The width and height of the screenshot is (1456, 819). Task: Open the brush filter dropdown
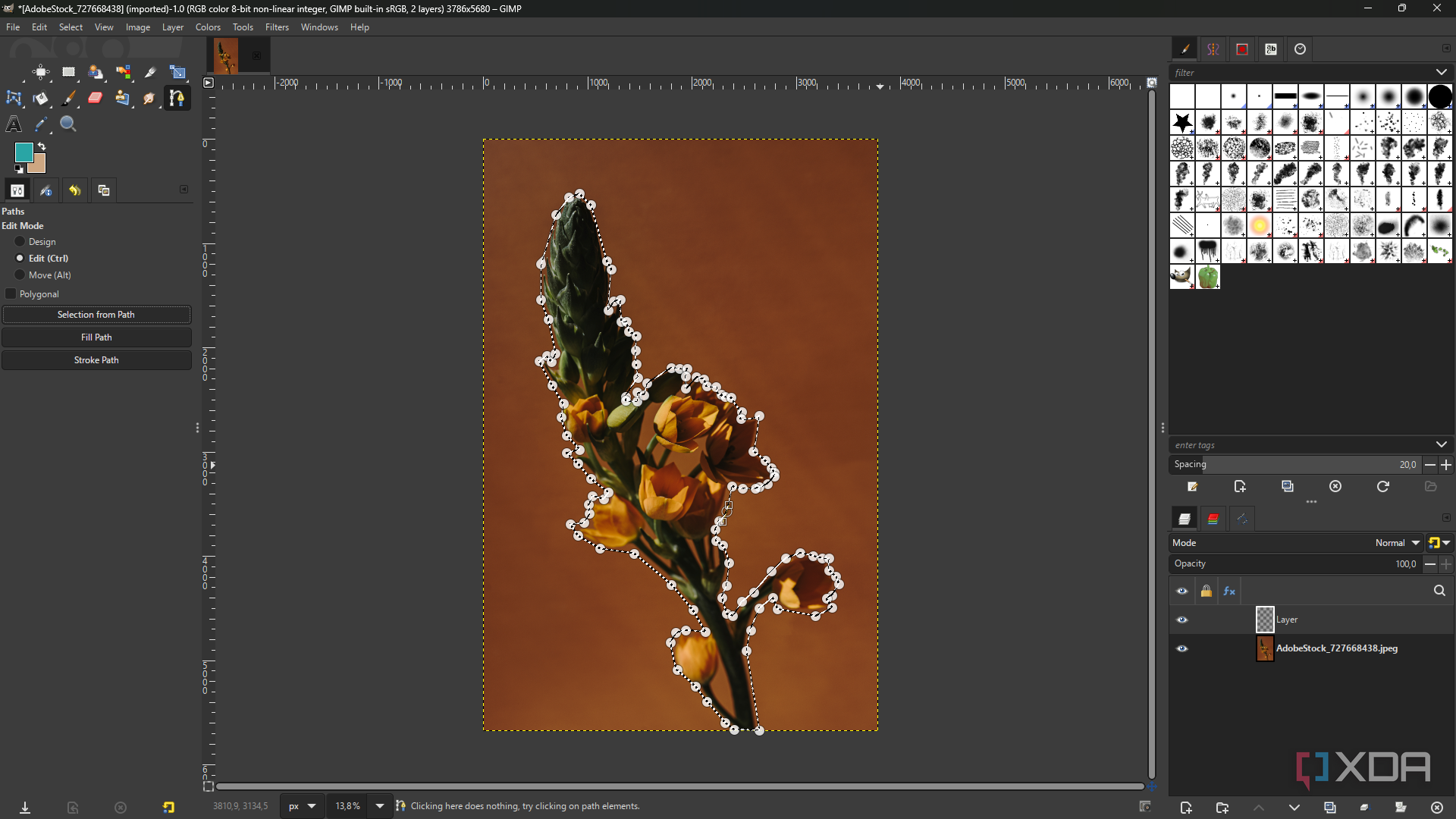tap(1441, 73)
